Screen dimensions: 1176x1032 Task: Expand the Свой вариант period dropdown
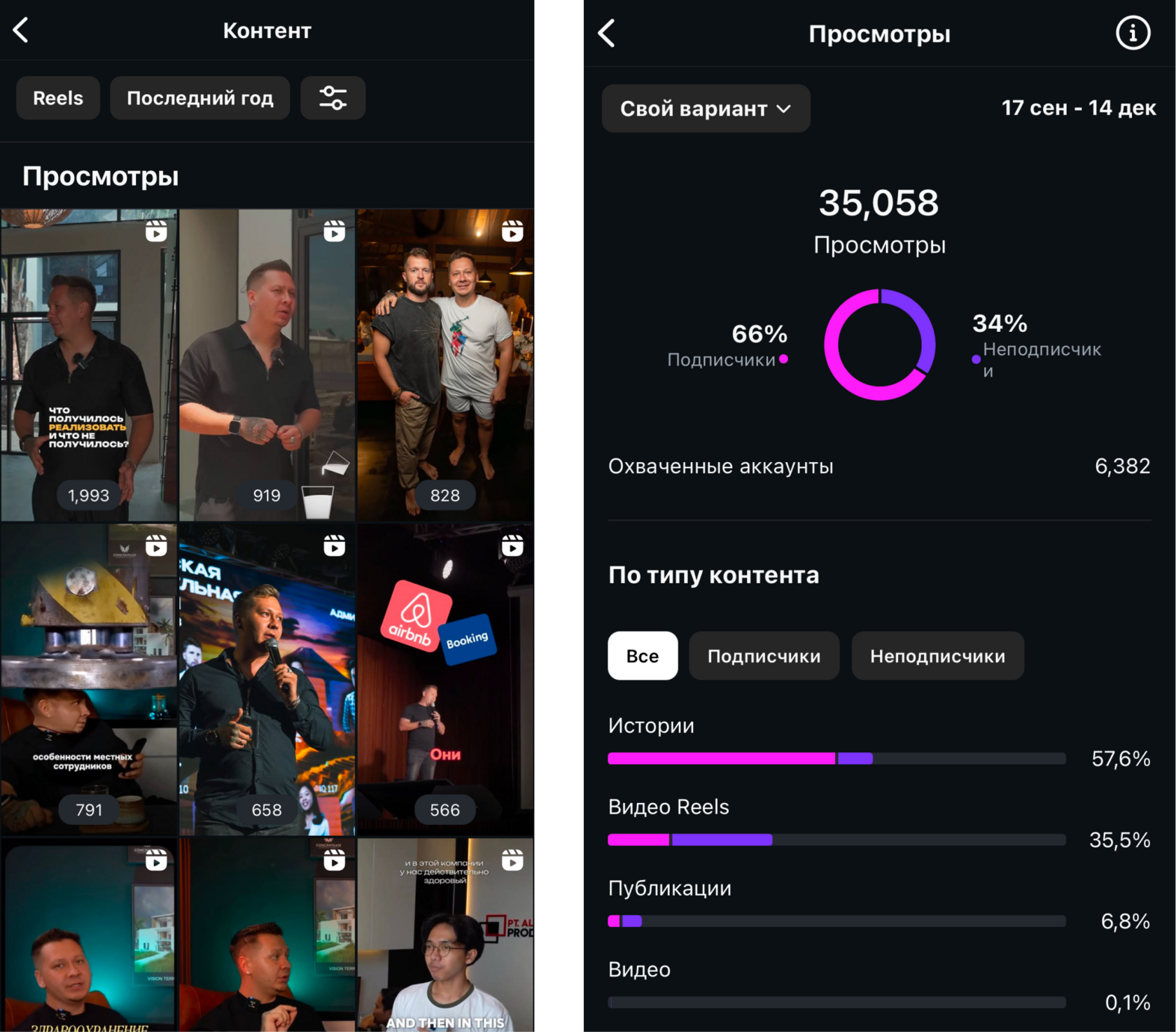[x=706, y=109]
